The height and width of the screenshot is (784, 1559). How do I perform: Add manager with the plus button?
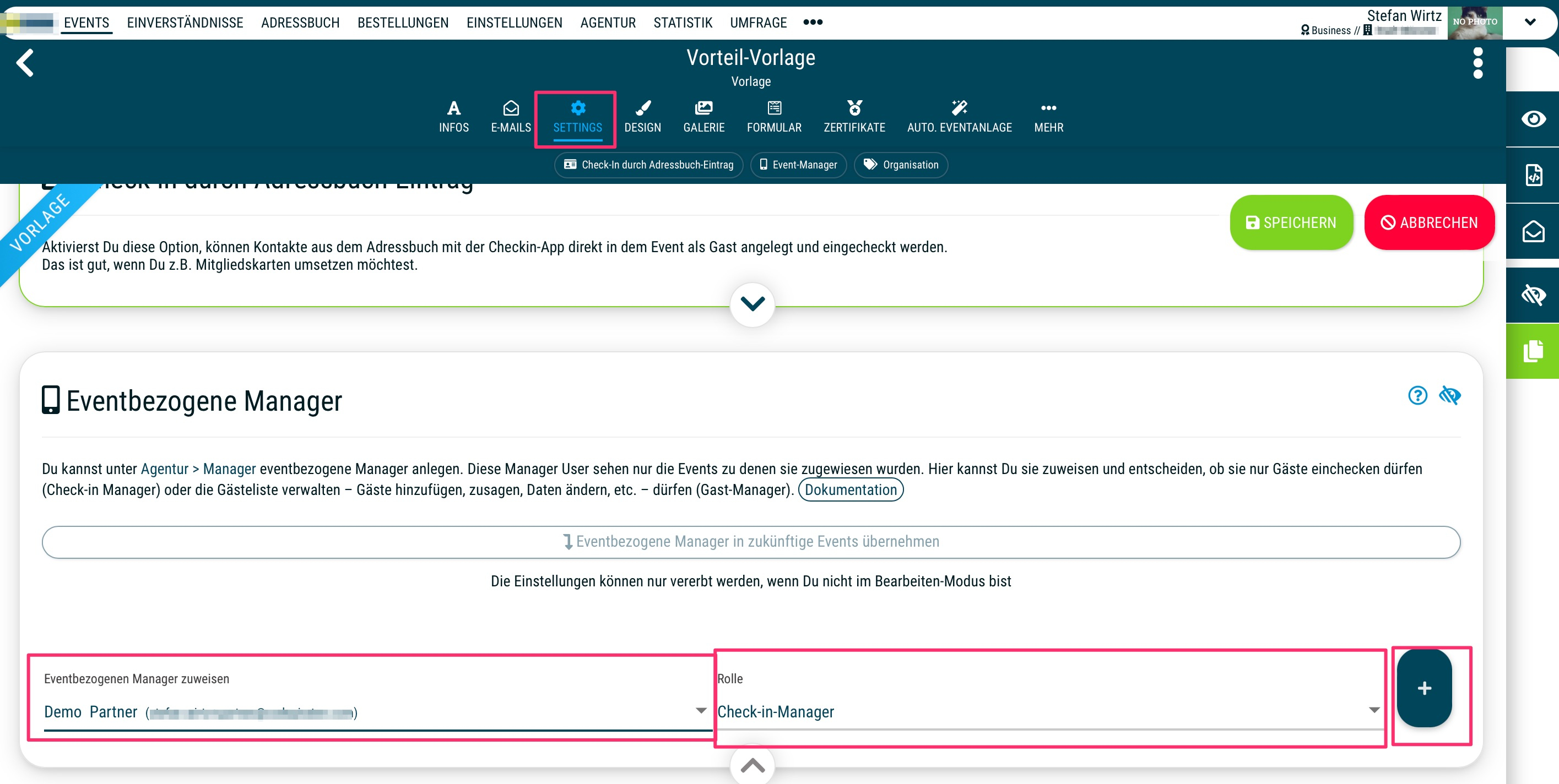1423,688
